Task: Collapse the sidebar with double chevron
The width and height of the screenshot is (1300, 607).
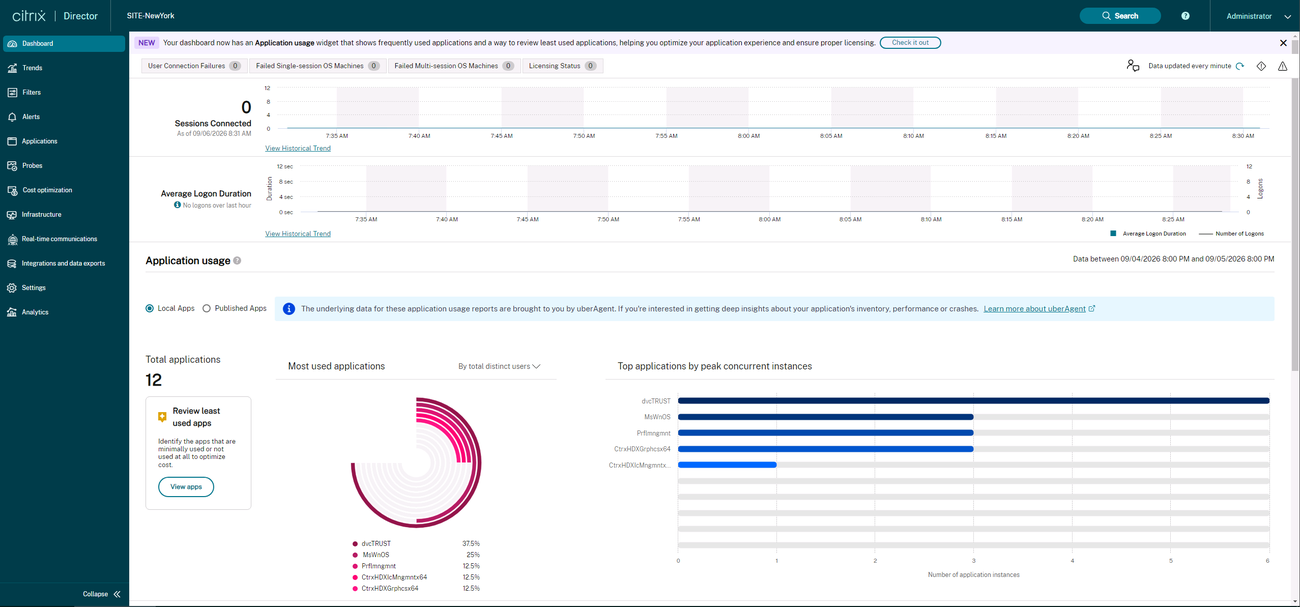Action: [x=117, y=594]
